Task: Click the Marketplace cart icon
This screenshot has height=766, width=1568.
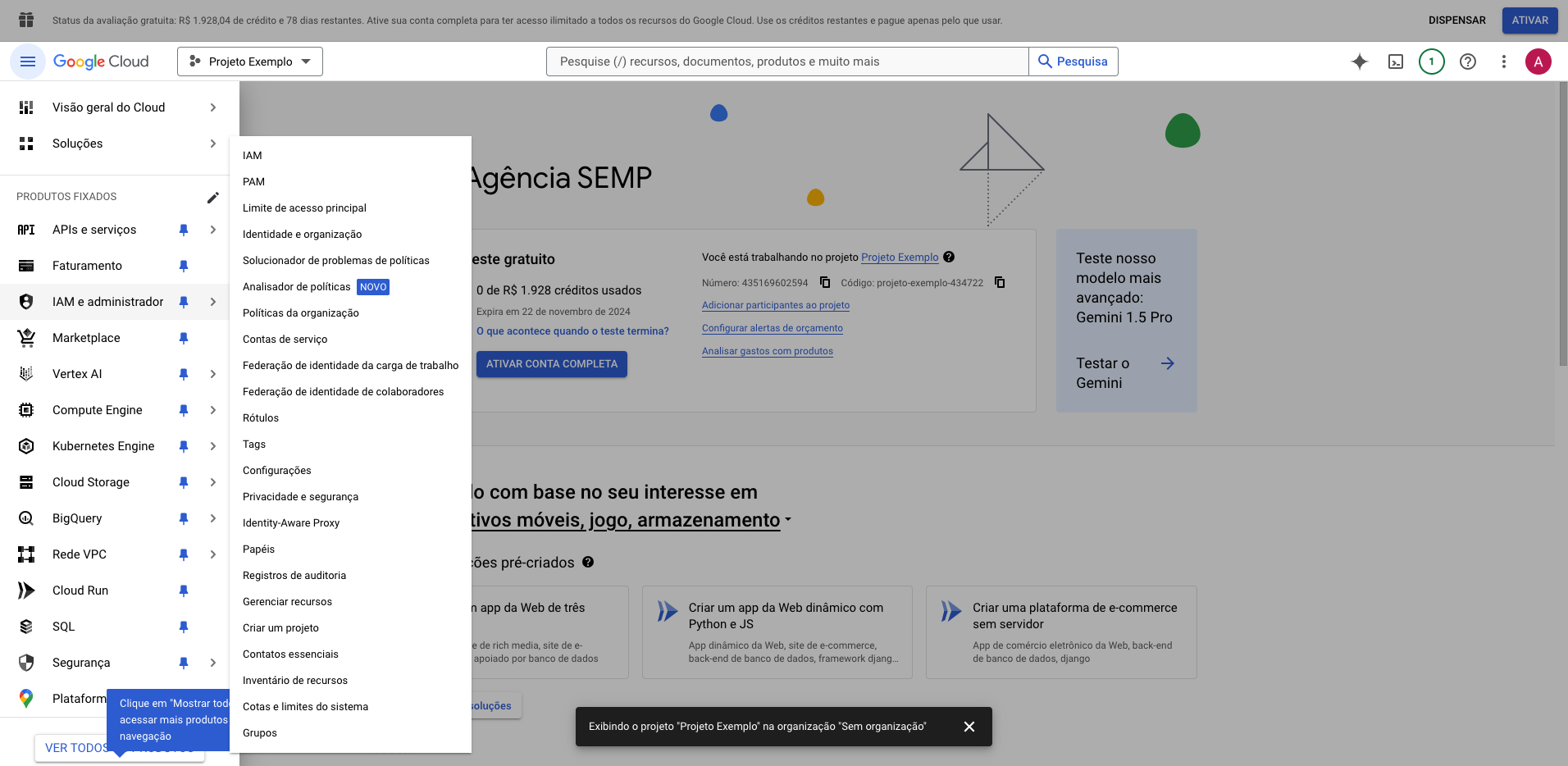Action: pos(26,338)
